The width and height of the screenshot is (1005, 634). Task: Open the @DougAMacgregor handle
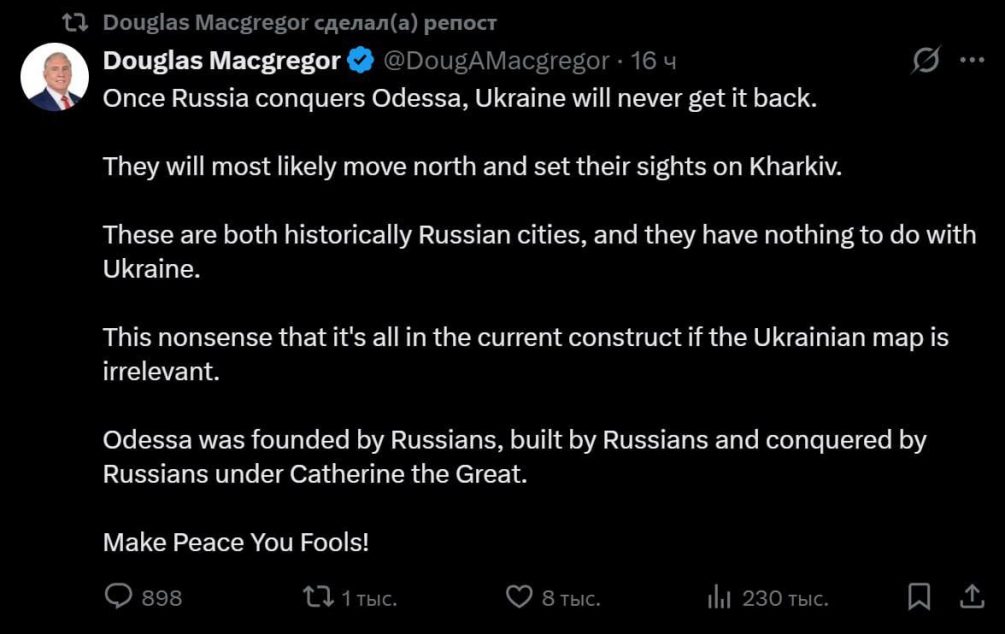pos(497,60)
